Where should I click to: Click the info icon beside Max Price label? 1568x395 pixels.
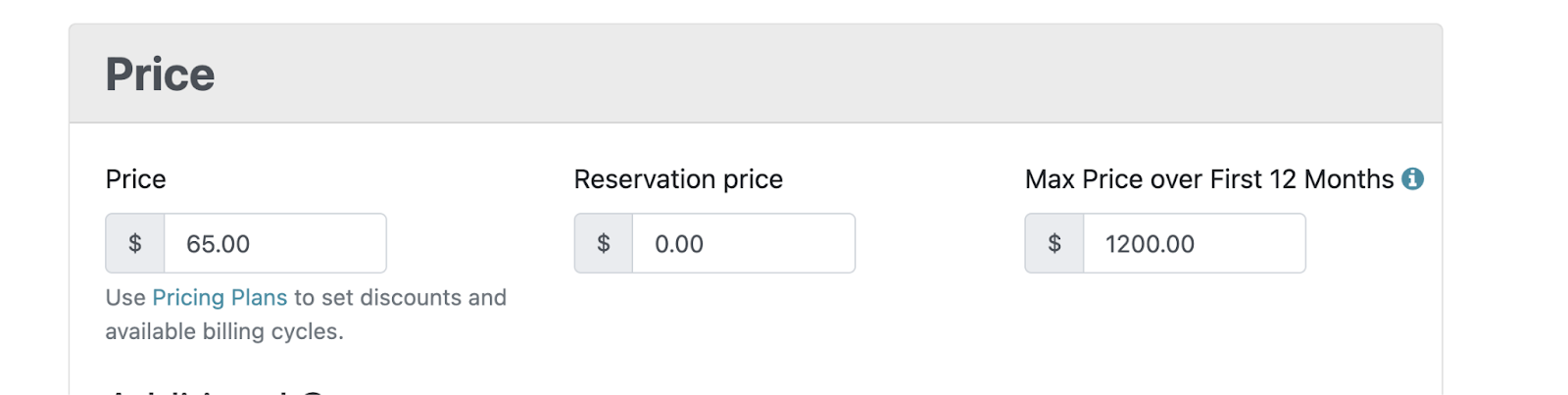click(1412, 178)
